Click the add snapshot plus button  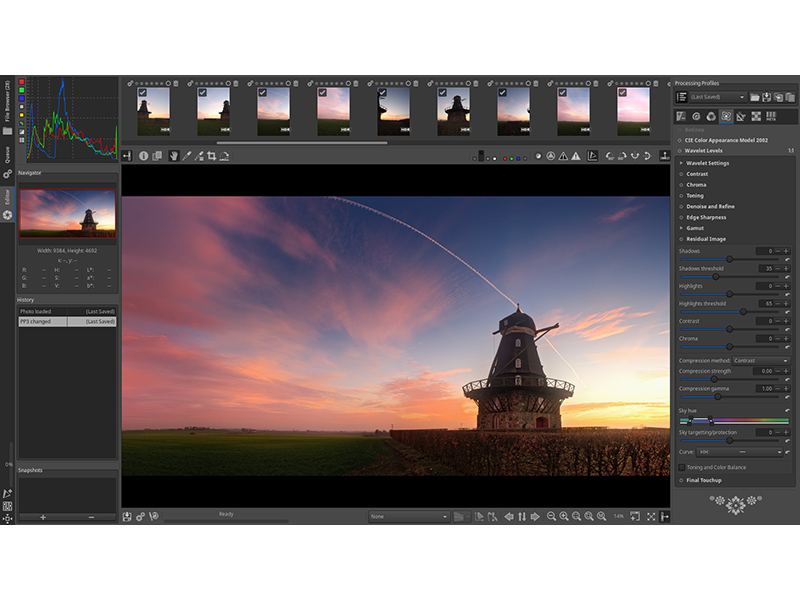[x=43, y=517]
